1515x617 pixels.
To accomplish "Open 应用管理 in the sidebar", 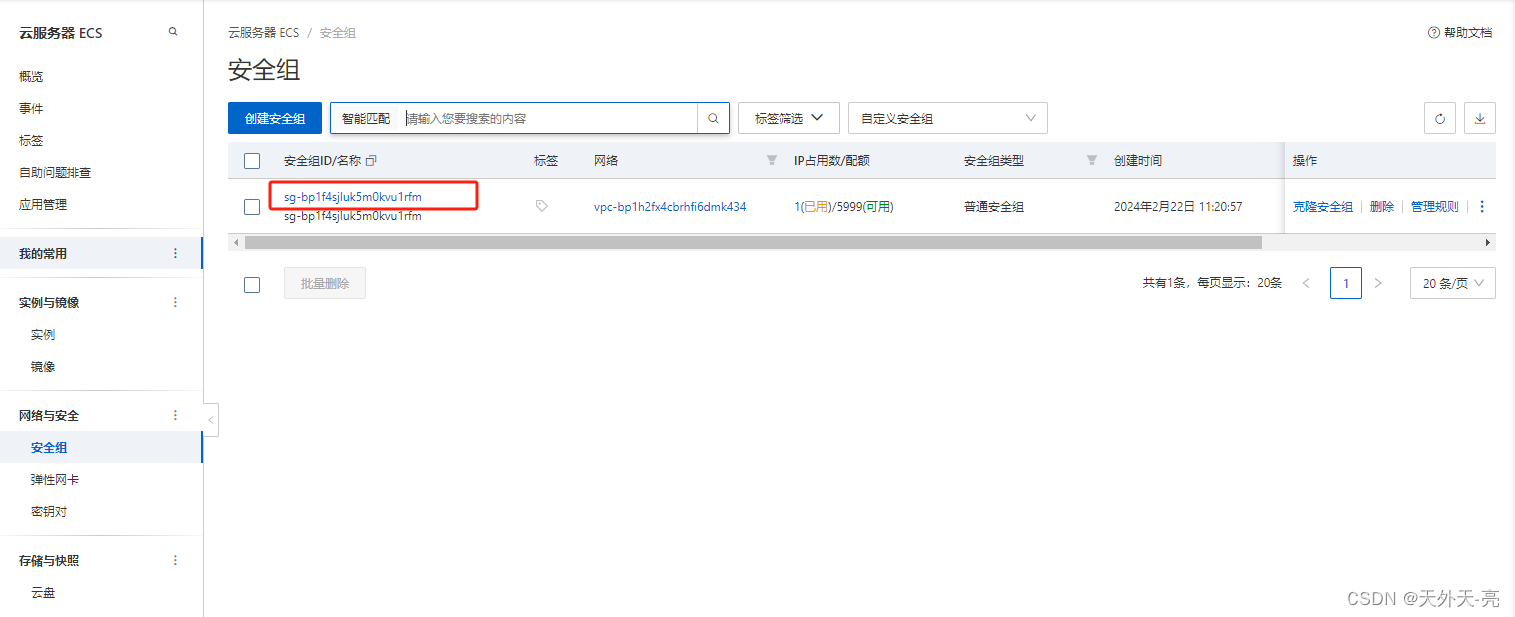I will [43, 205].
